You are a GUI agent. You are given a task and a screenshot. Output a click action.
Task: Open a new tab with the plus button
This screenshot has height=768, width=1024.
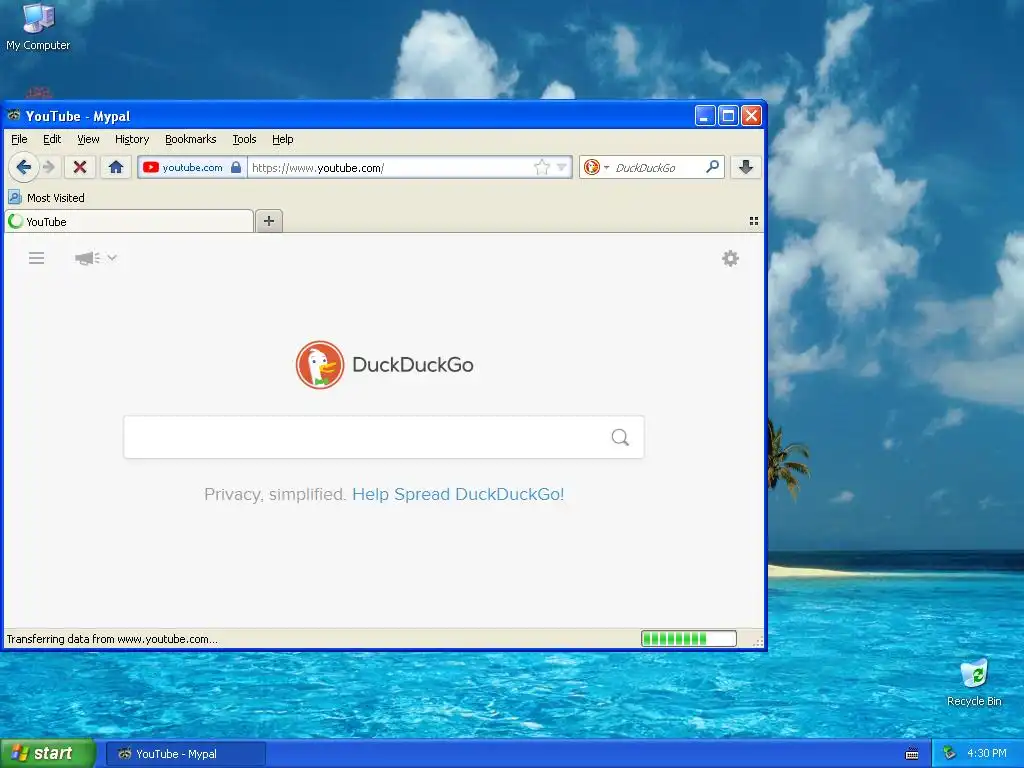pos(268,221)
